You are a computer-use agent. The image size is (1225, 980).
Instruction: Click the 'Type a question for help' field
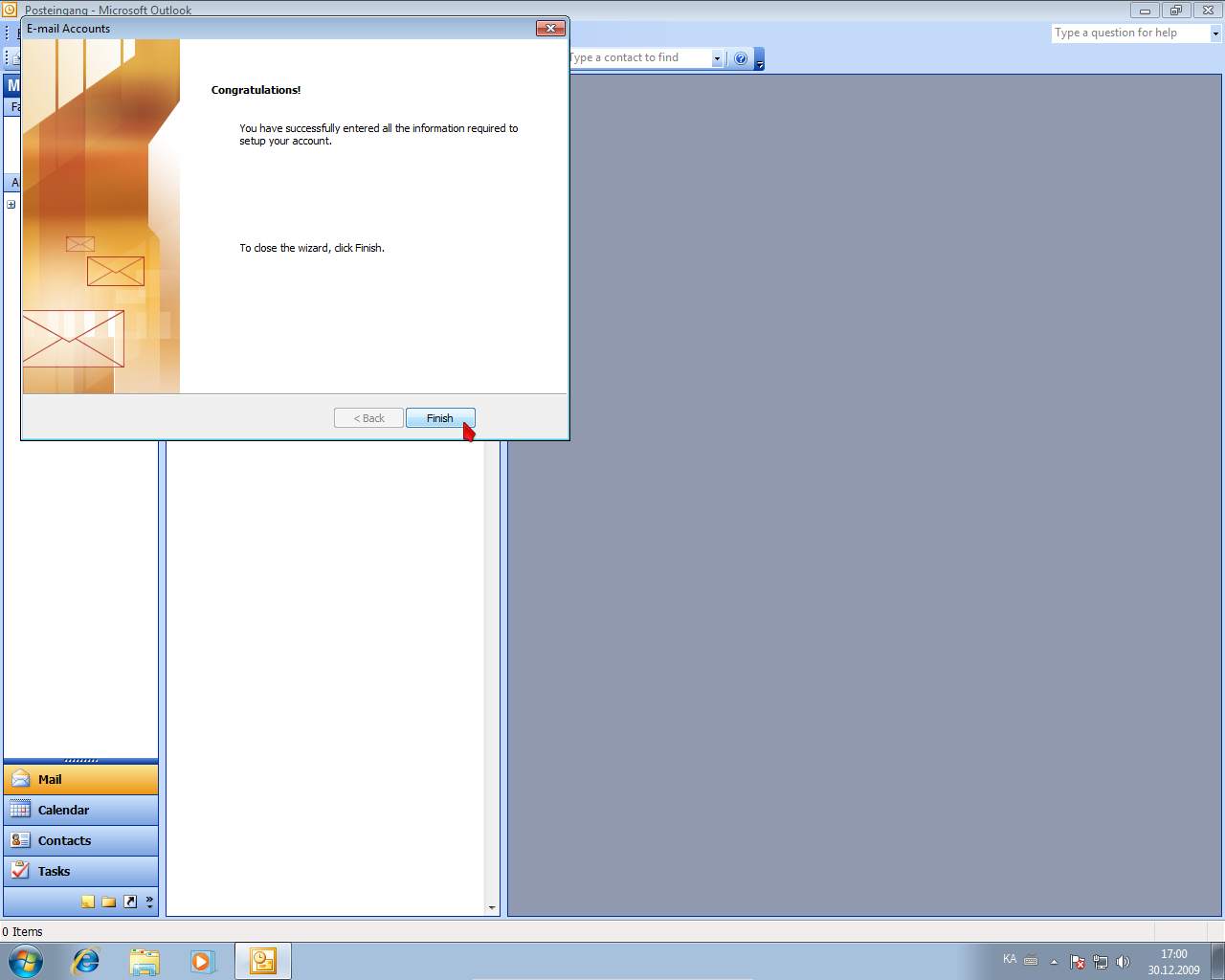pos(1129,33)
